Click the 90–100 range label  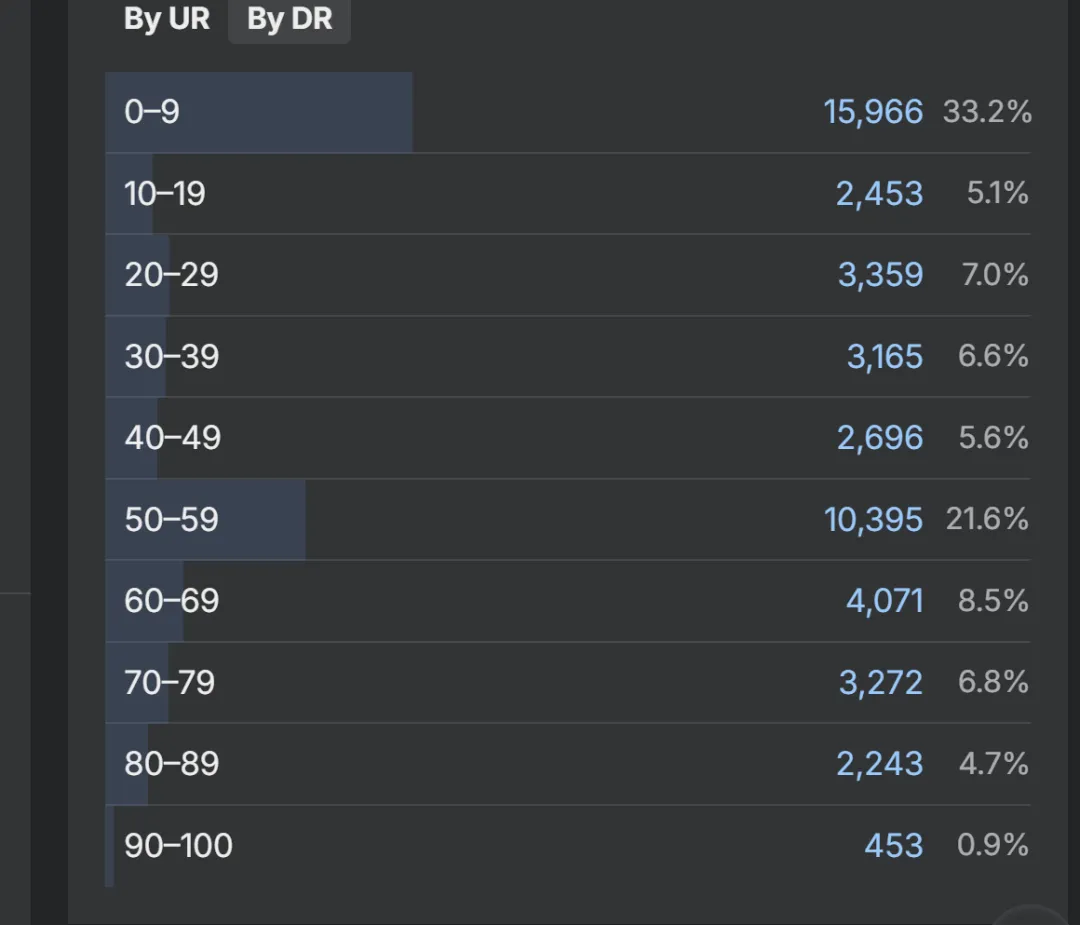178,845
